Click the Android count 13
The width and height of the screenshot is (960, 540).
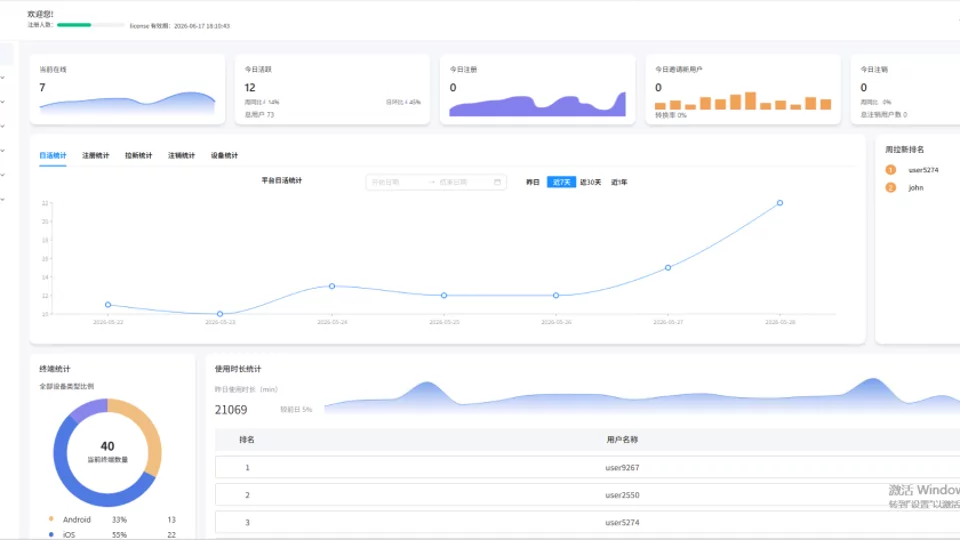pyautogui.click(x=171, y=519)
